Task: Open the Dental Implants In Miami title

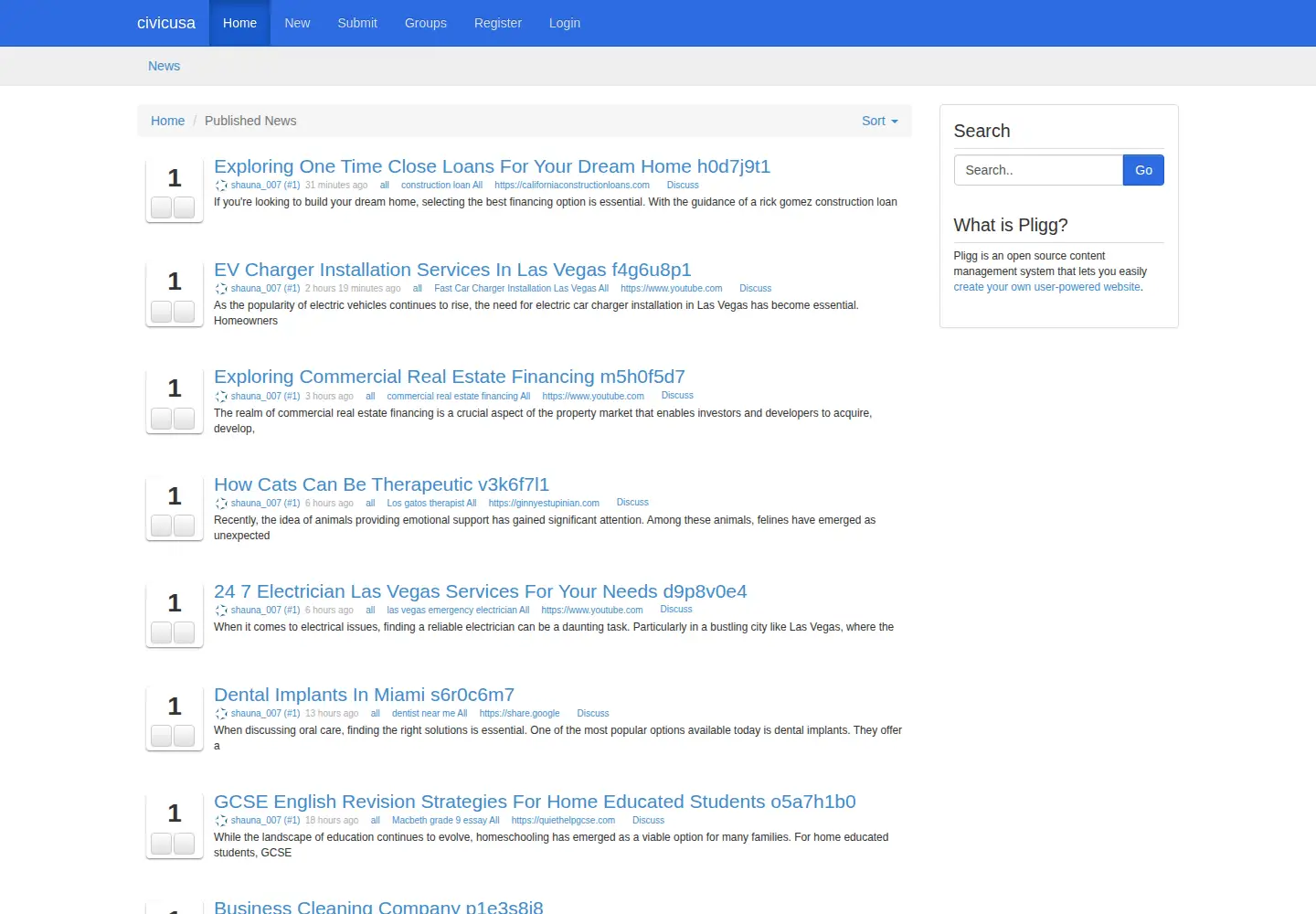Action: (x=364, y=695)
